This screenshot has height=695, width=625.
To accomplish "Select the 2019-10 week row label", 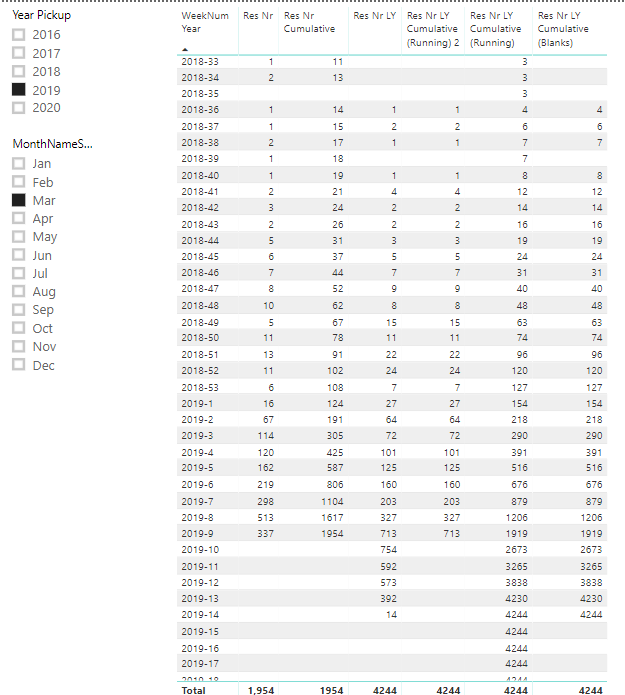I will 200,550.
